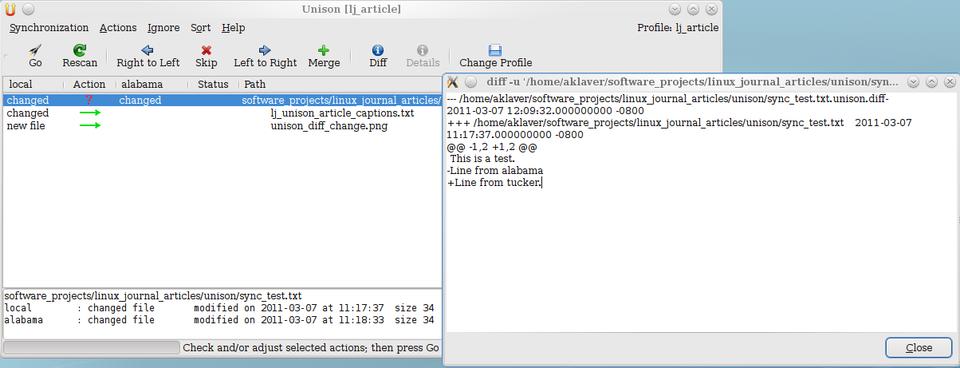This screenshot has width=960, height=368.
Task: Open the Synchronization menu
Action: [49, 28]
